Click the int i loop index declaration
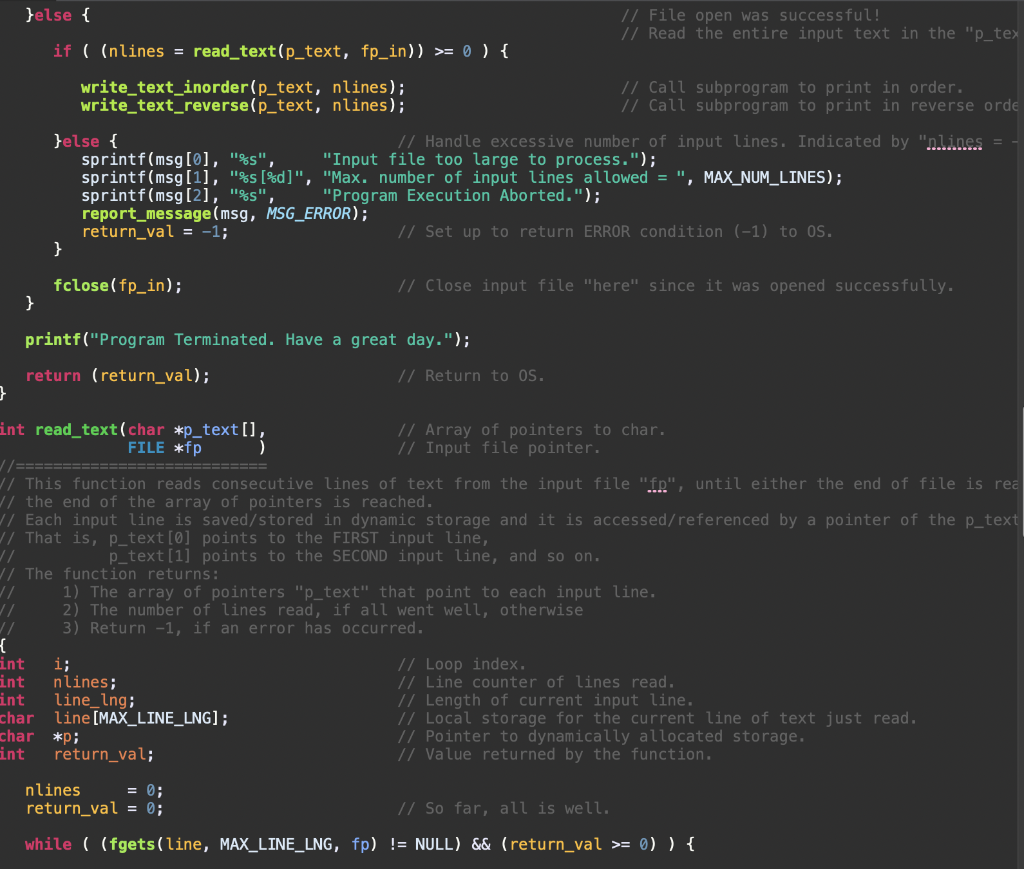 click(x=35, y=665)
